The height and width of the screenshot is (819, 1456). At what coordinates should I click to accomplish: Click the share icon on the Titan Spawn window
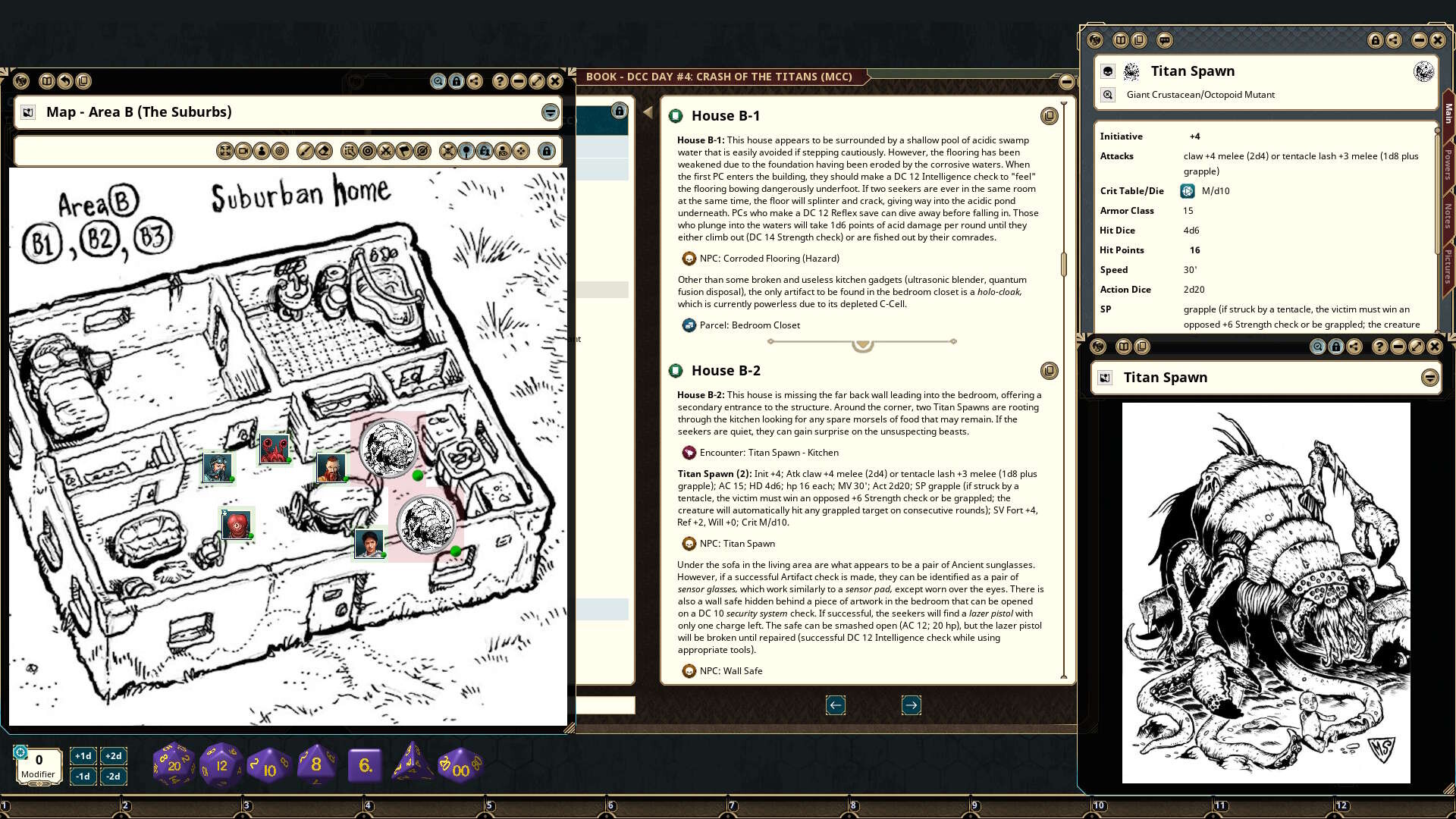[x=1394, y=41]
